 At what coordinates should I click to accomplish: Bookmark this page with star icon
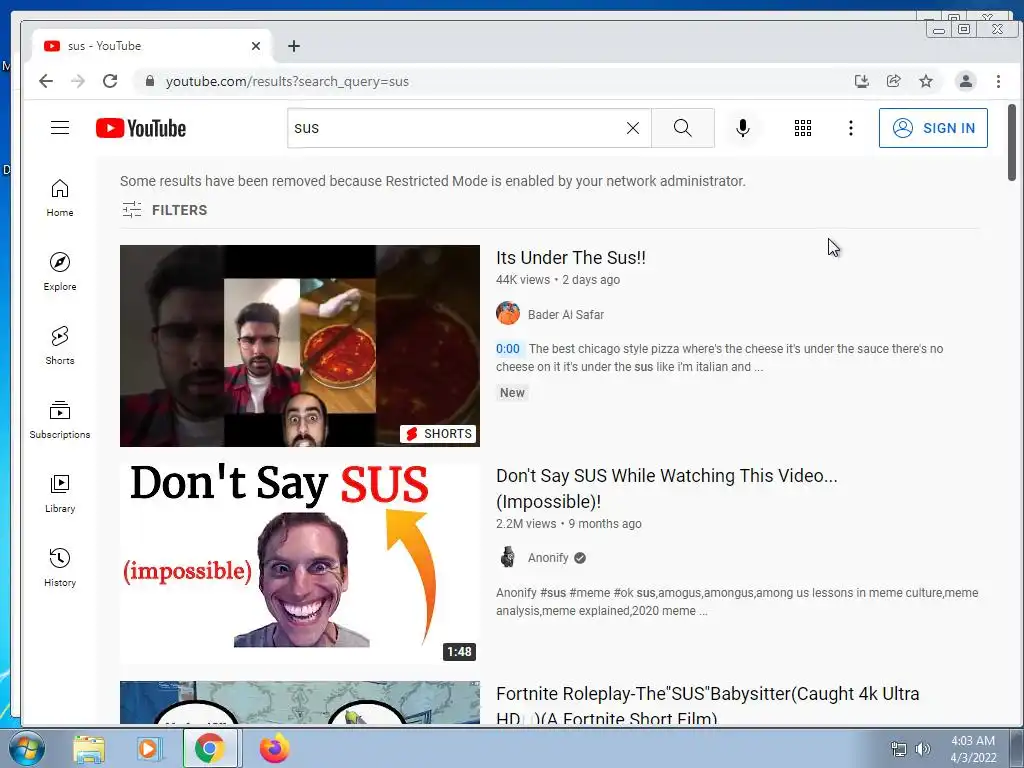(925, 81)
